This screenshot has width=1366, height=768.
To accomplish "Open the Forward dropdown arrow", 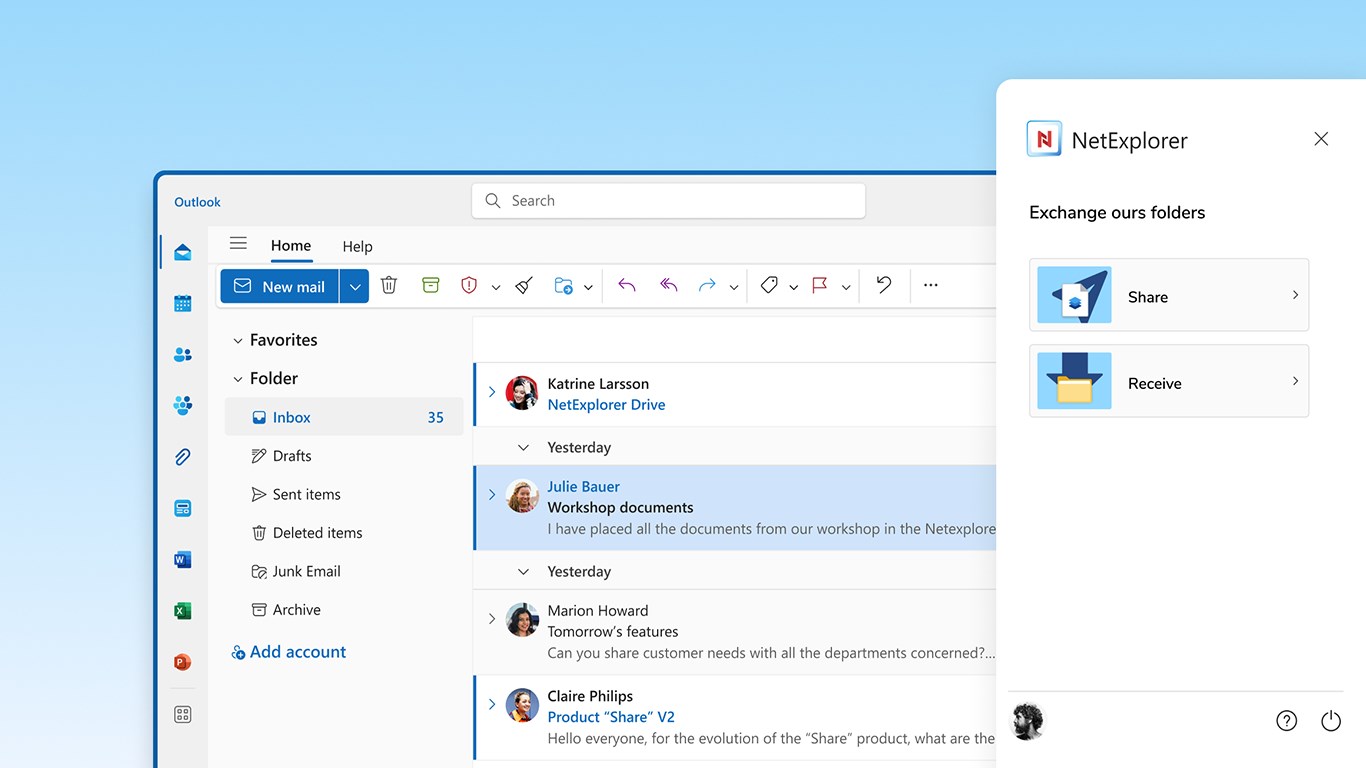I will [x=734, y=288].
